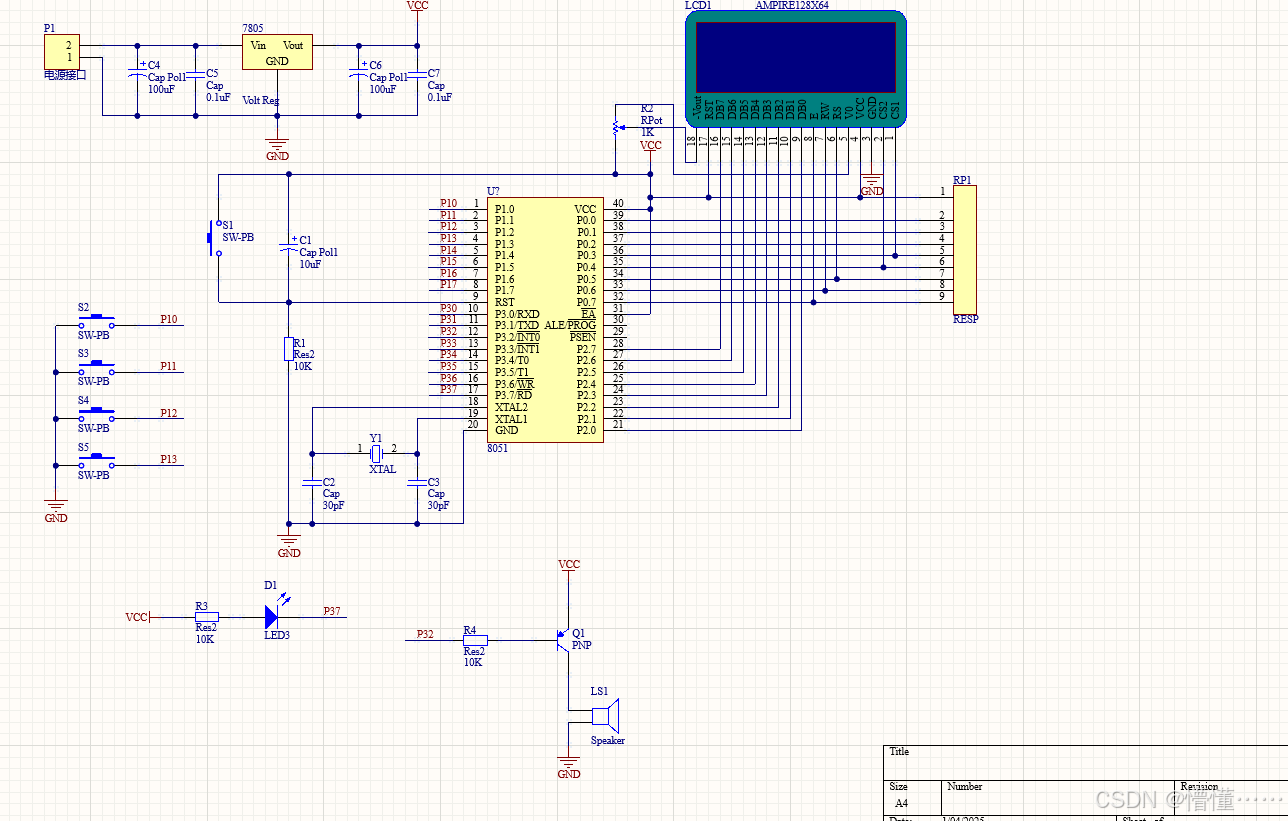Image resolution: width=1288 pixels, height=821 pixels.
Task: Click the PSEN pin name on the 8051
Action: tap(583, 338)
